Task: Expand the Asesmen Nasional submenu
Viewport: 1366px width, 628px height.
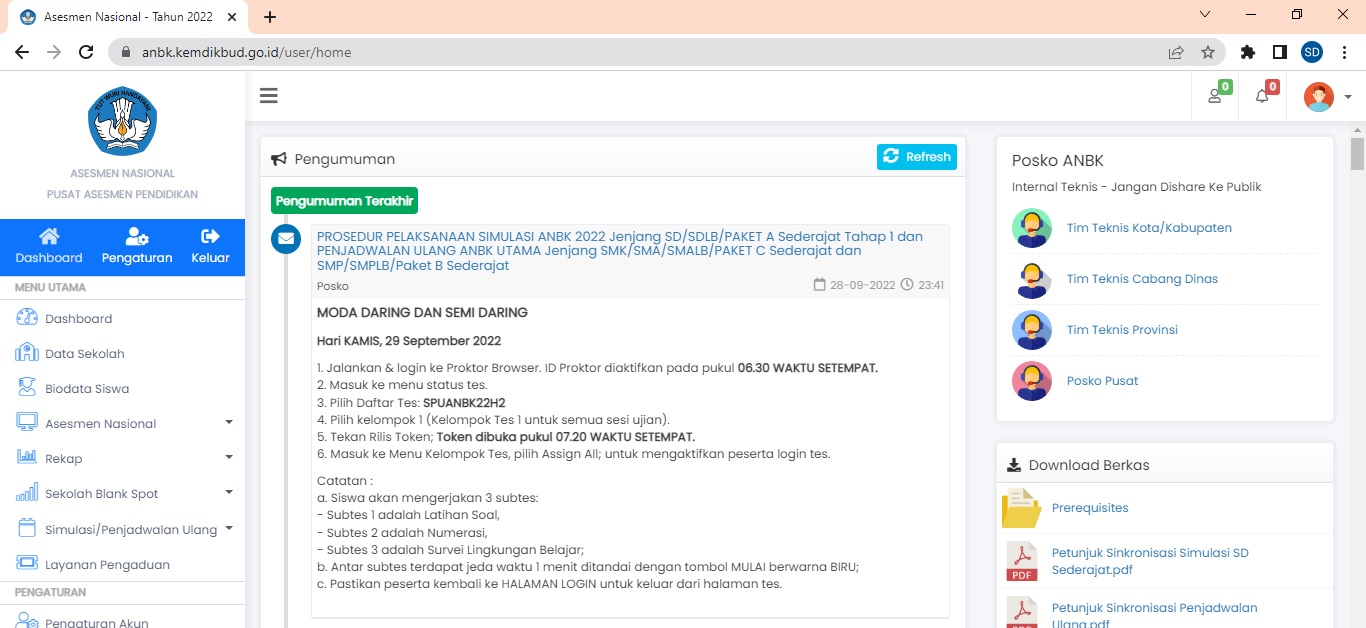Action: coord(228,423)
